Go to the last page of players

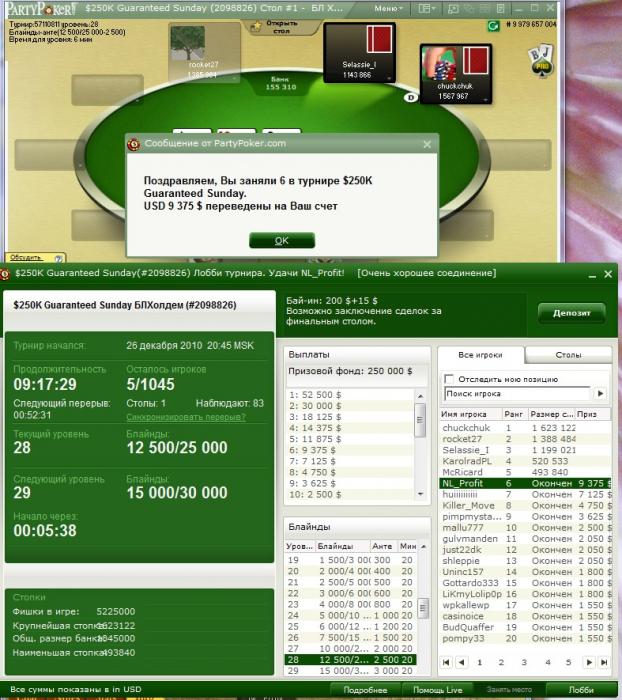click(x=604, y=662)
